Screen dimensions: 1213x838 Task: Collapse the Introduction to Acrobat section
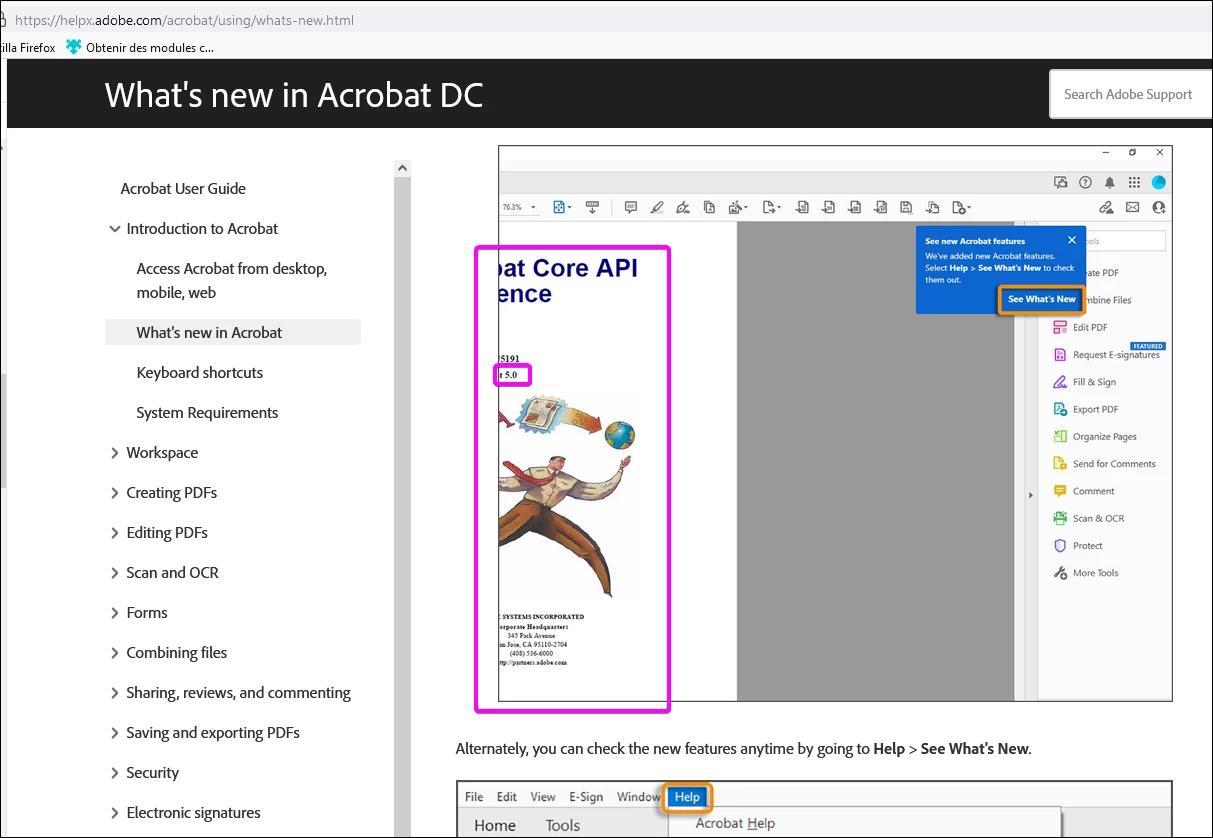pos(114,229)
